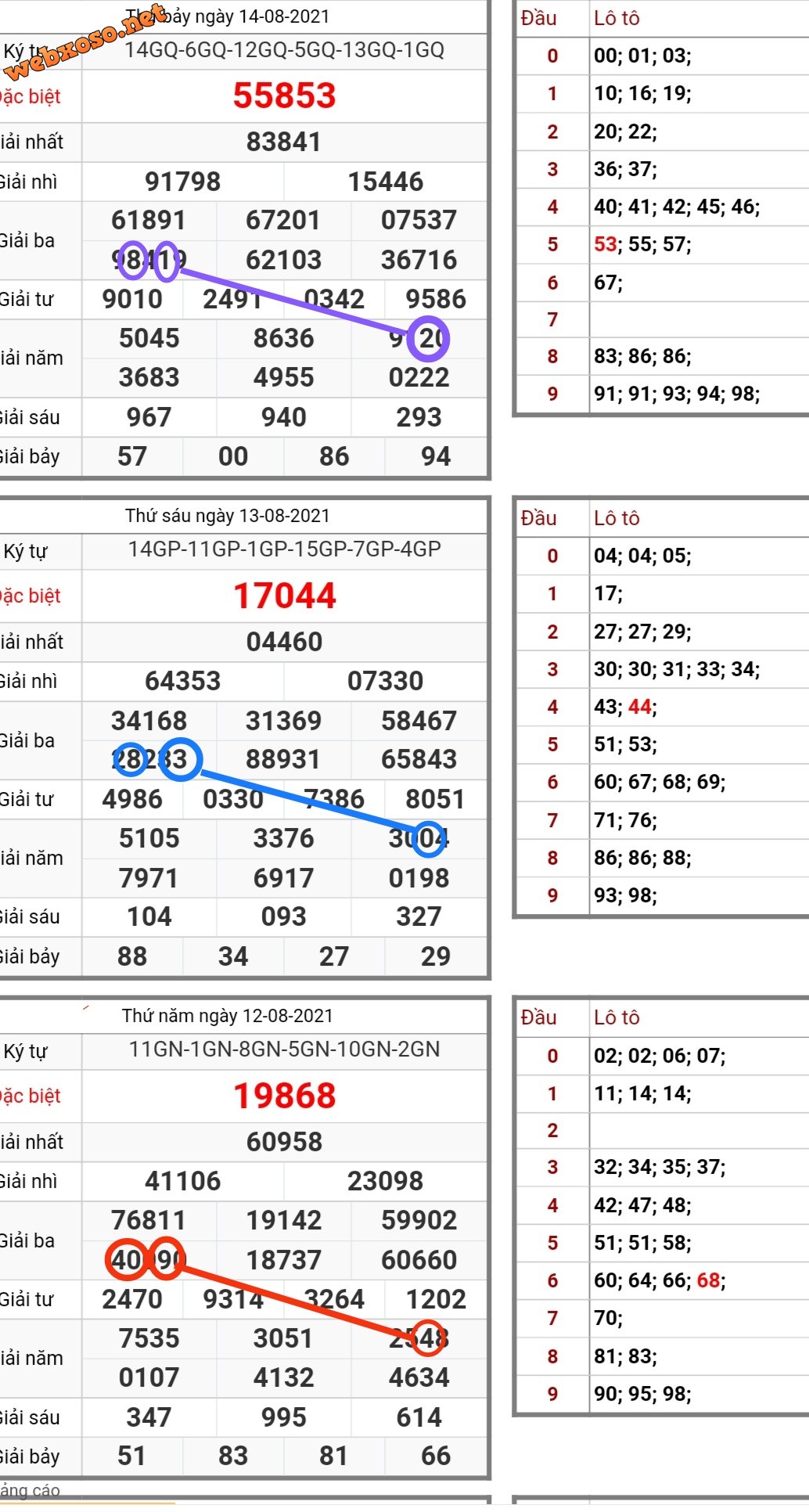Click first prize number 83841
The width and height of the screenshot is (809, 1512).
coord(284,142)
